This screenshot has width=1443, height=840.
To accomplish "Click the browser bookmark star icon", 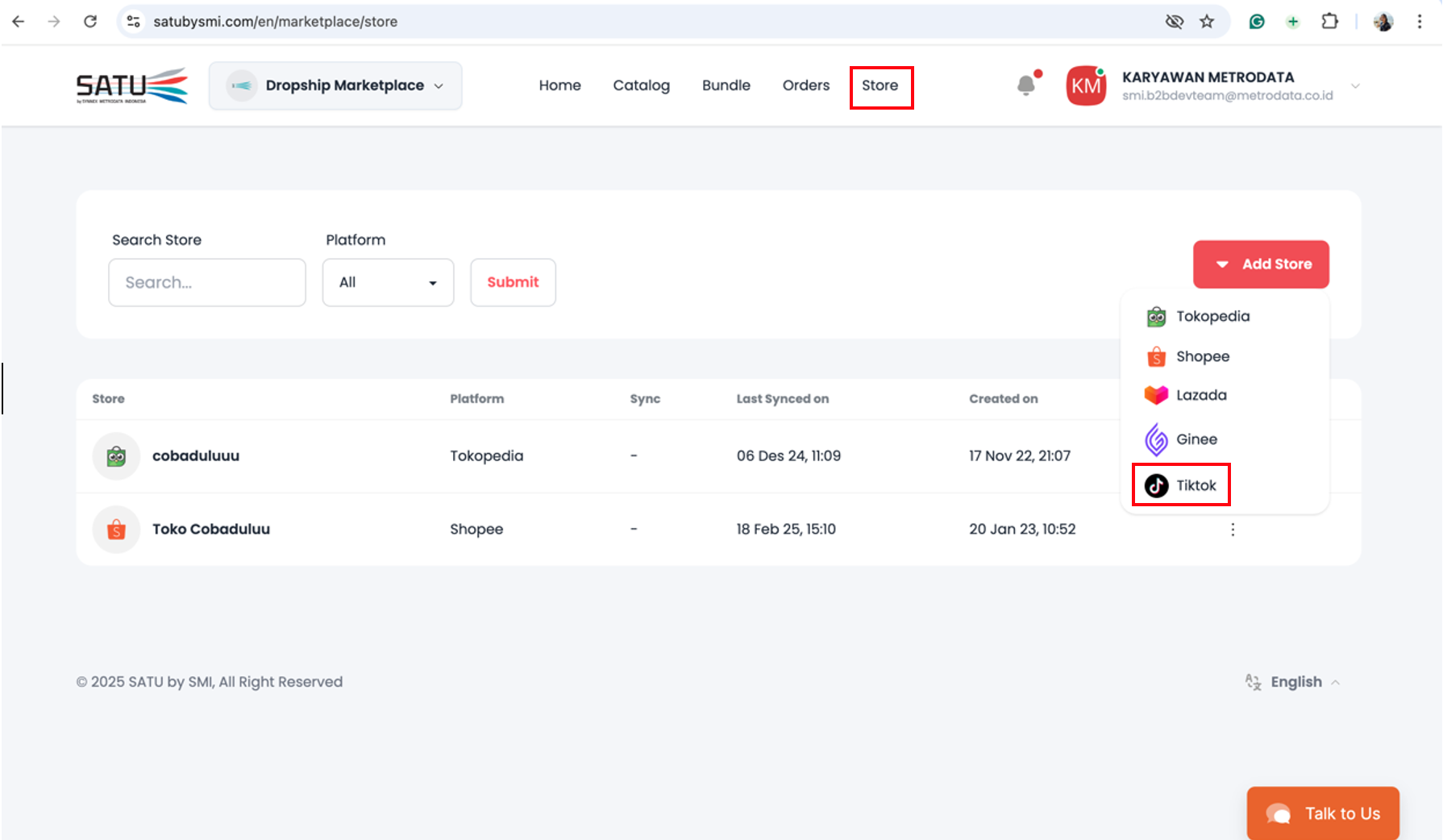I will coord(1207,22).
